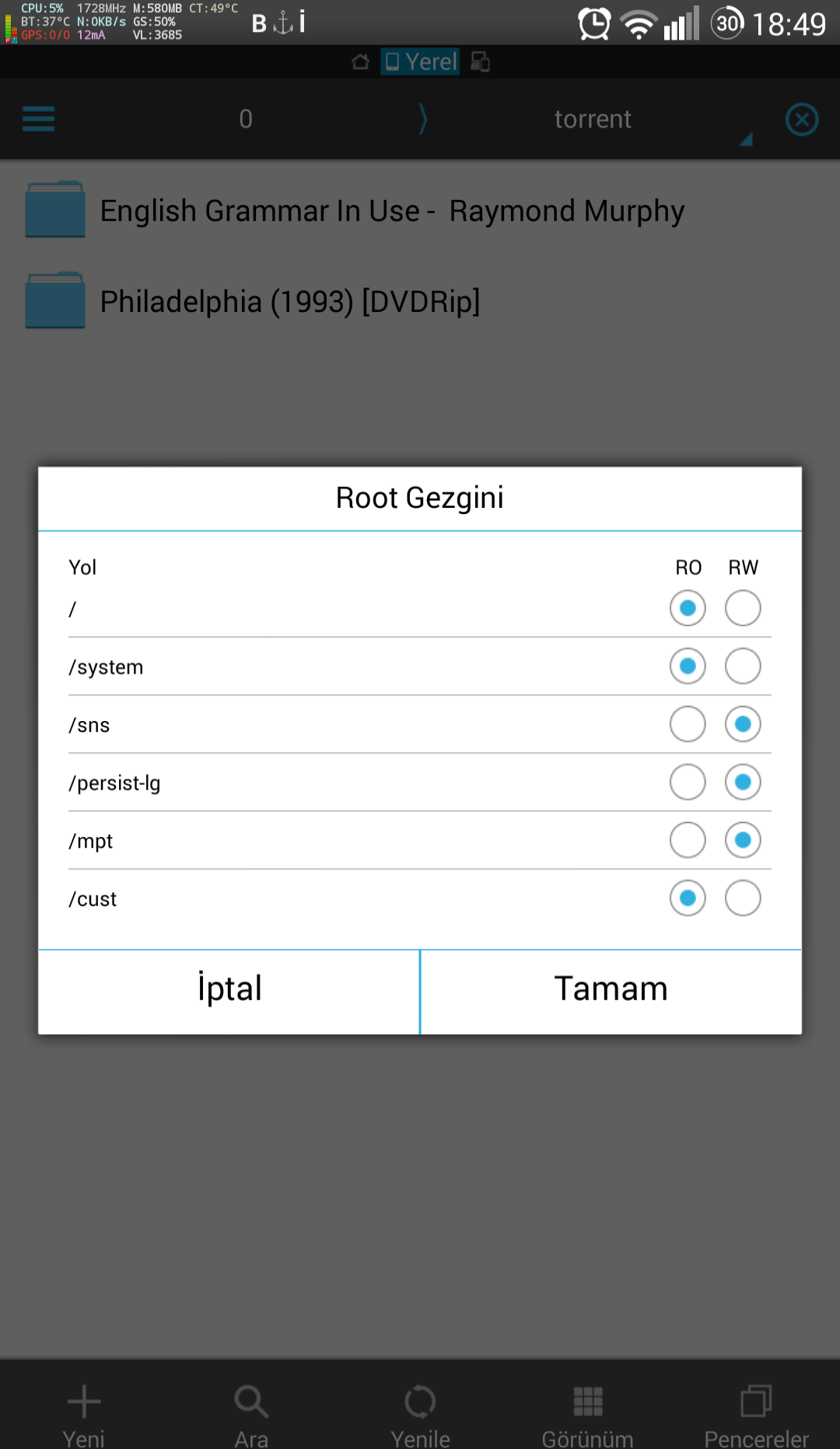Tap the Yenile refresh icon
Viewport: 840px width, 1449px height.
pos(420,1402)
